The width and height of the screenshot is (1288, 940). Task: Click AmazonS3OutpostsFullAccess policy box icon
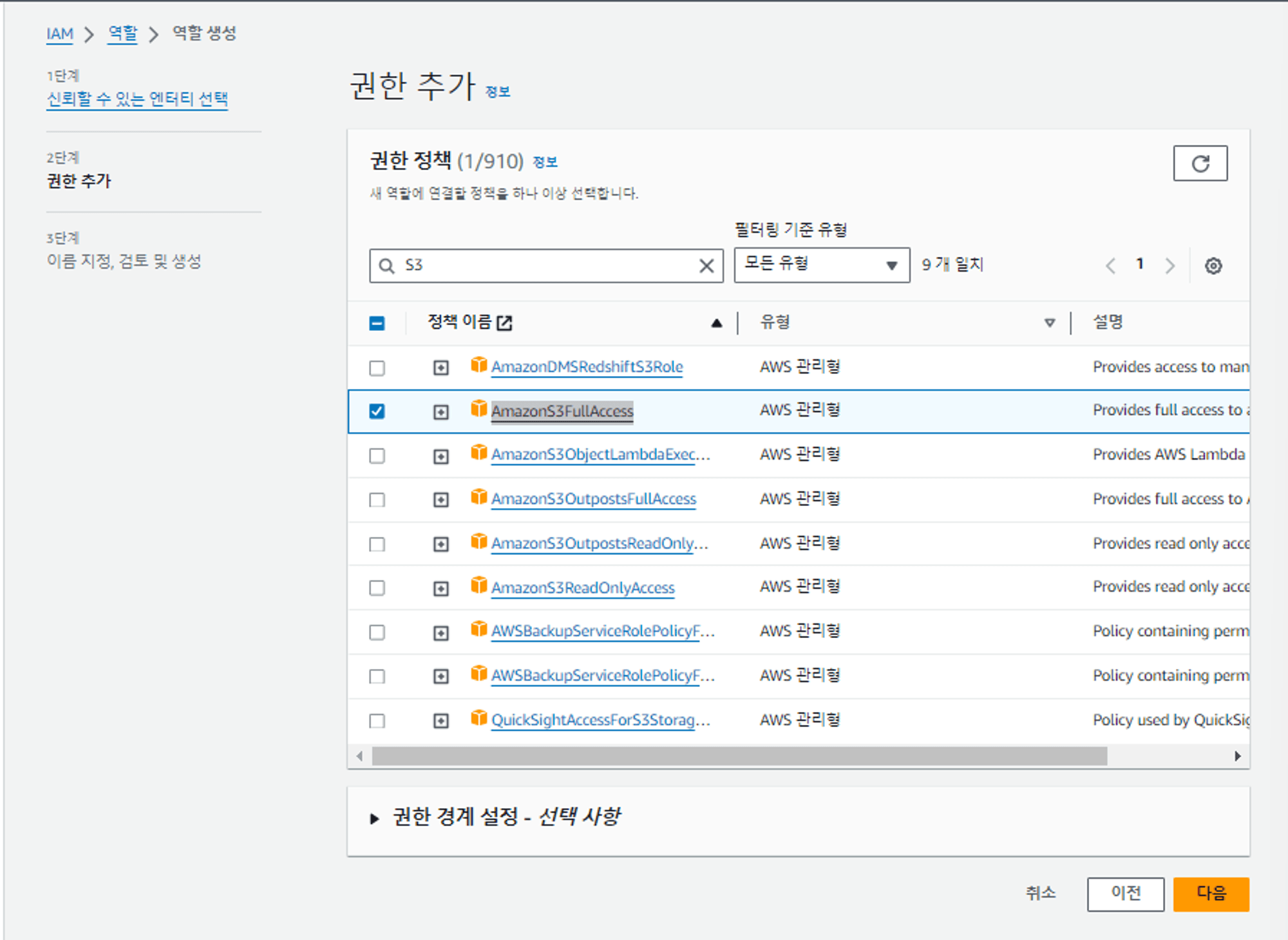(478, 497)
